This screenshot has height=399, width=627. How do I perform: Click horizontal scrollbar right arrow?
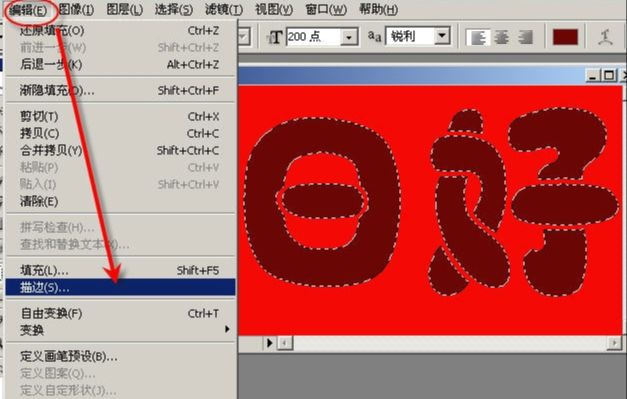coord(614,343)
